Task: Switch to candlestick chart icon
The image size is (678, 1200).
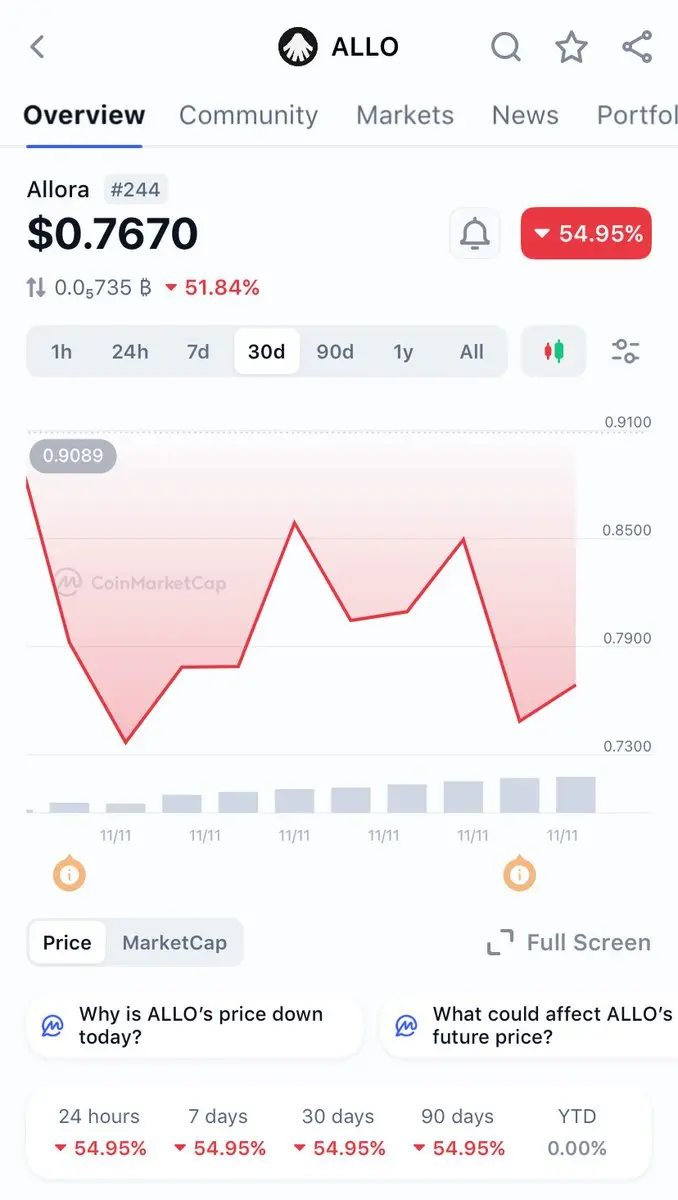Action: click(554, 351)
